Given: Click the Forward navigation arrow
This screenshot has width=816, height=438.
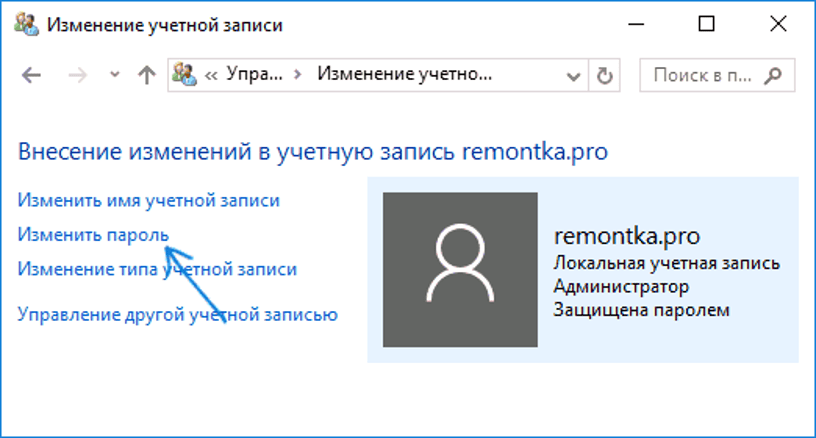Looking at the screenshot, I should pyautogui.click(x=79, y=76).
